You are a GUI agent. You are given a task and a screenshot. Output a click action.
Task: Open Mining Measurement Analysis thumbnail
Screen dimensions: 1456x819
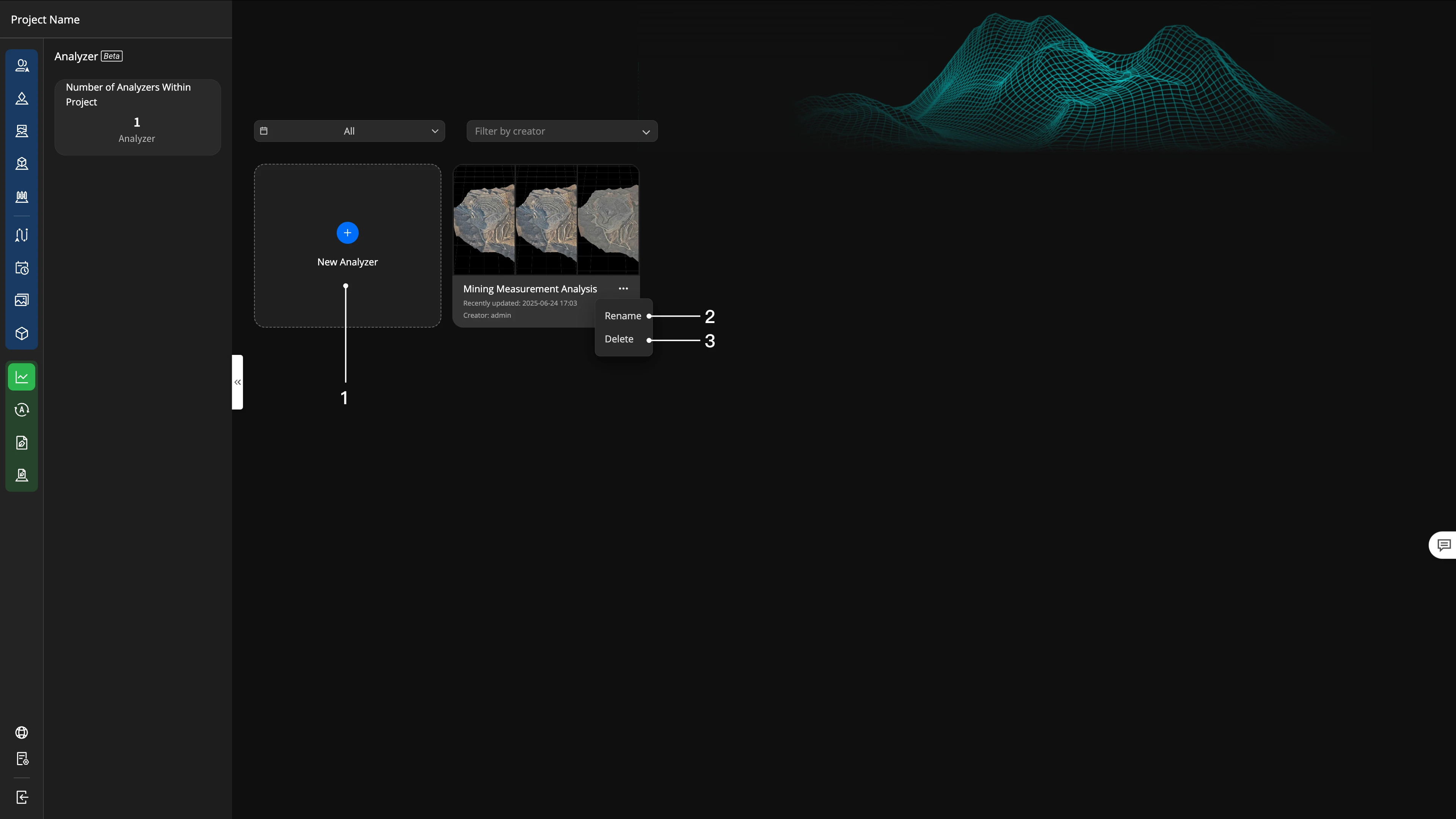pyautogui.click(x=546, y=220)
